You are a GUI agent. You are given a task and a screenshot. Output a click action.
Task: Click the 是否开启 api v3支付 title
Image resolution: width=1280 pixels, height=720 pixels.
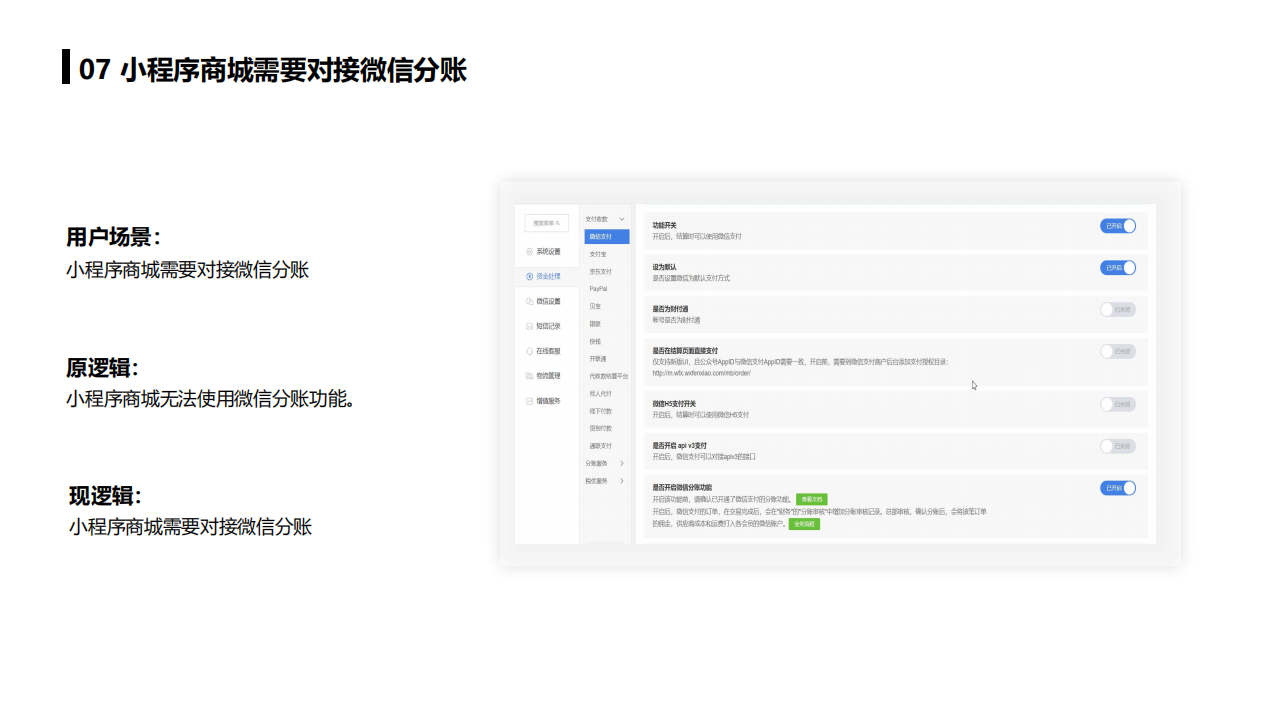point(679,446)
